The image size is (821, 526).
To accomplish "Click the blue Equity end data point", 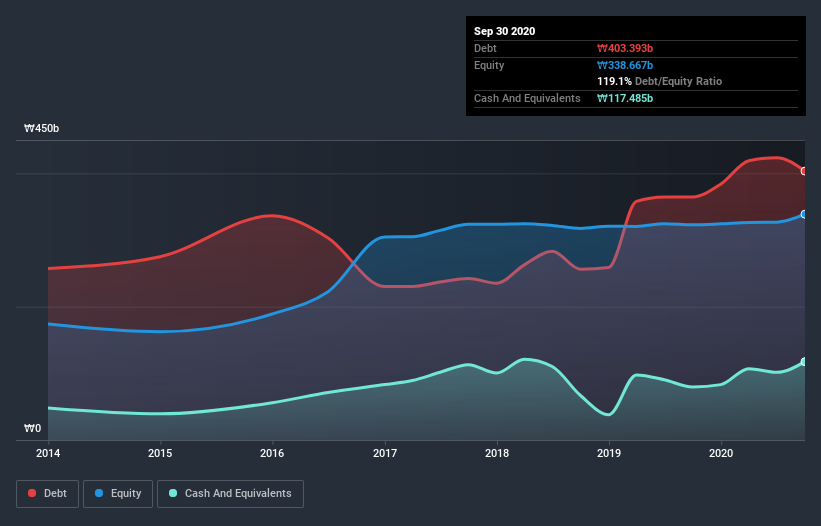I will pyautogui.click(x=804, y=215).
